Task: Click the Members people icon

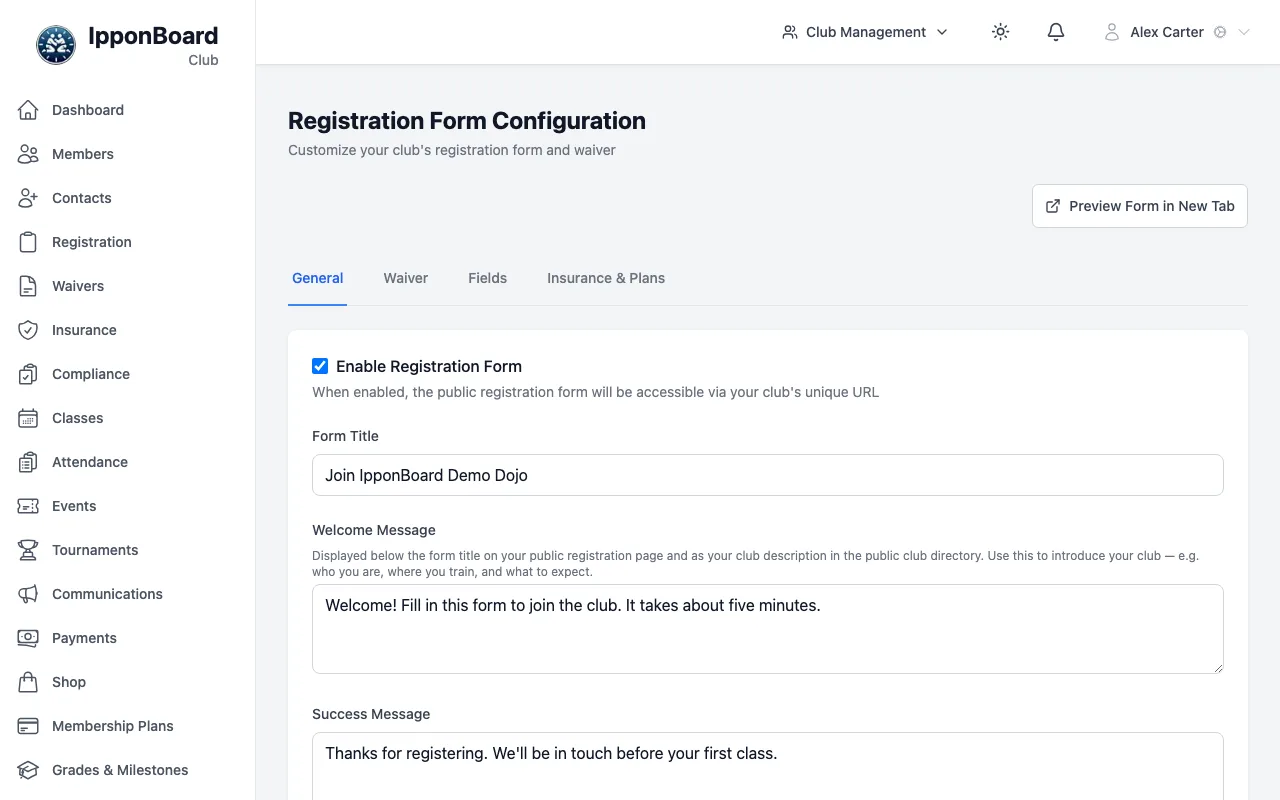Action: coord(28,154)
